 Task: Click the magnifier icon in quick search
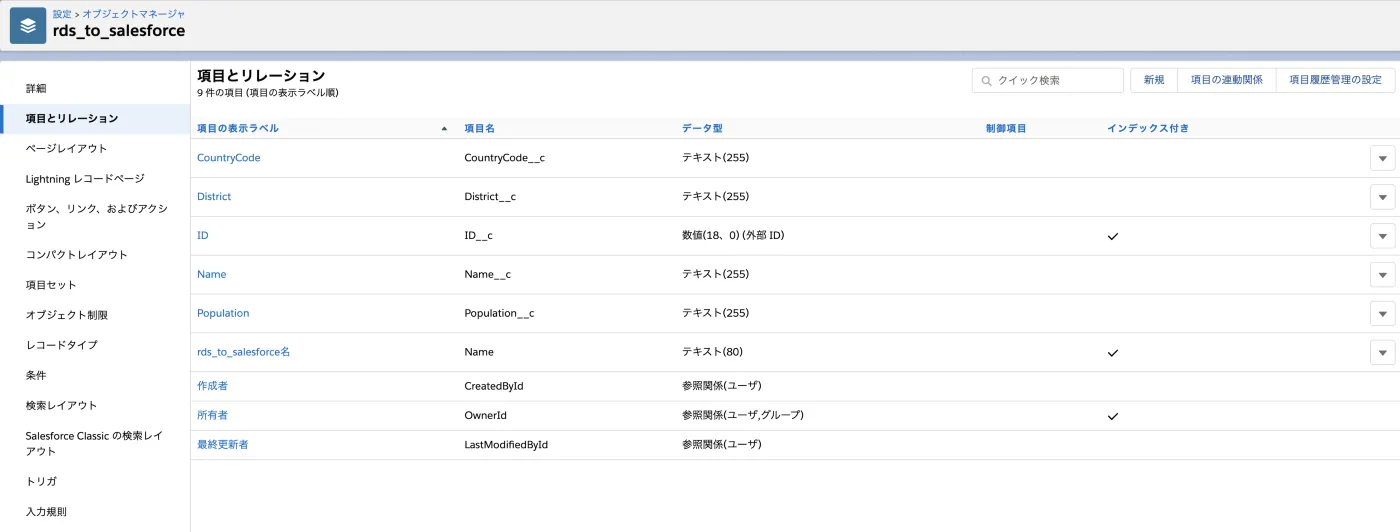(x=986, y=80)
